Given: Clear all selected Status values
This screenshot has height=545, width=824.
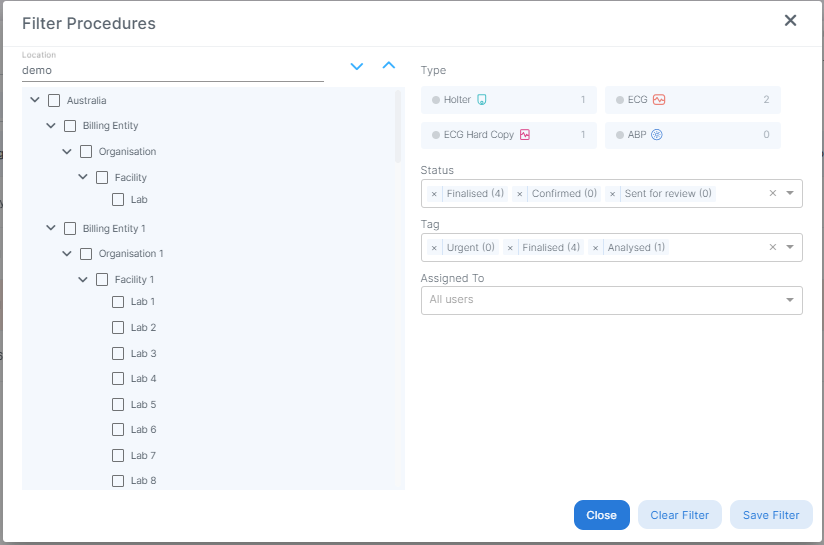Looking at the screenshot, I should (772, 194).
